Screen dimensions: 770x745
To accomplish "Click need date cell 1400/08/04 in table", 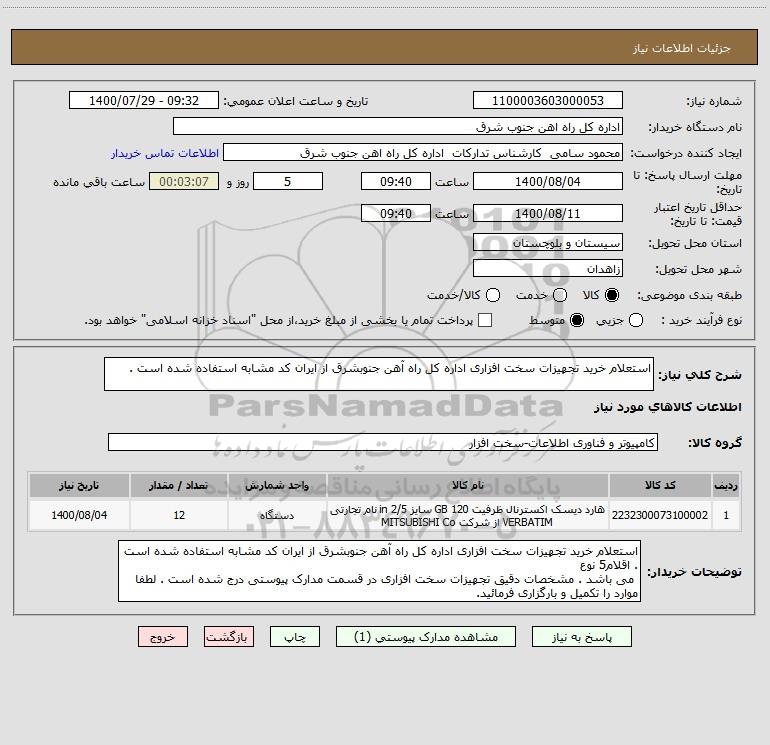I will coord(79,515).
